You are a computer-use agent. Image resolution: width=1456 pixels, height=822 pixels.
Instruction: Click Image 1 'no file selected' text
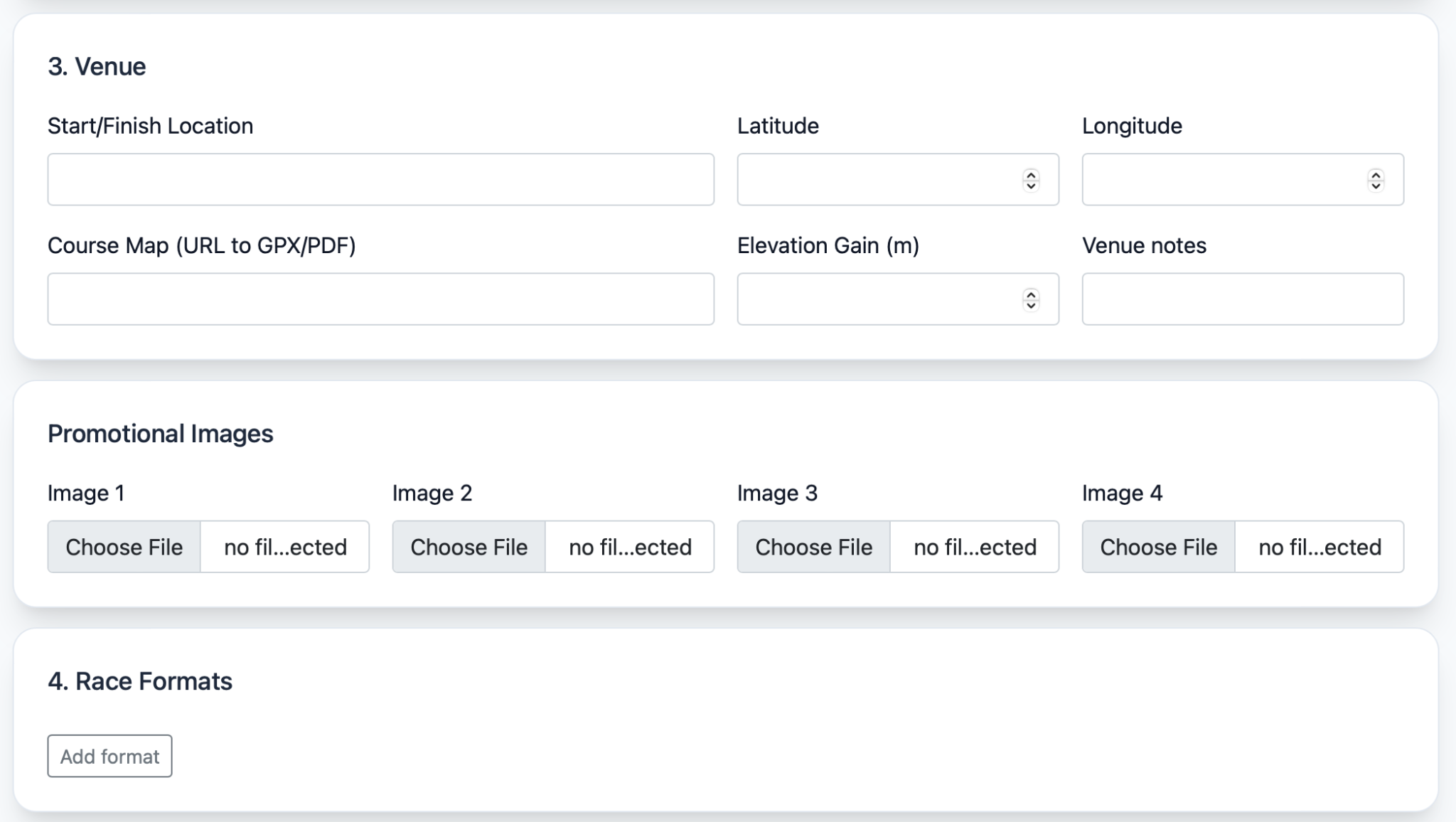tap(285, 547)
